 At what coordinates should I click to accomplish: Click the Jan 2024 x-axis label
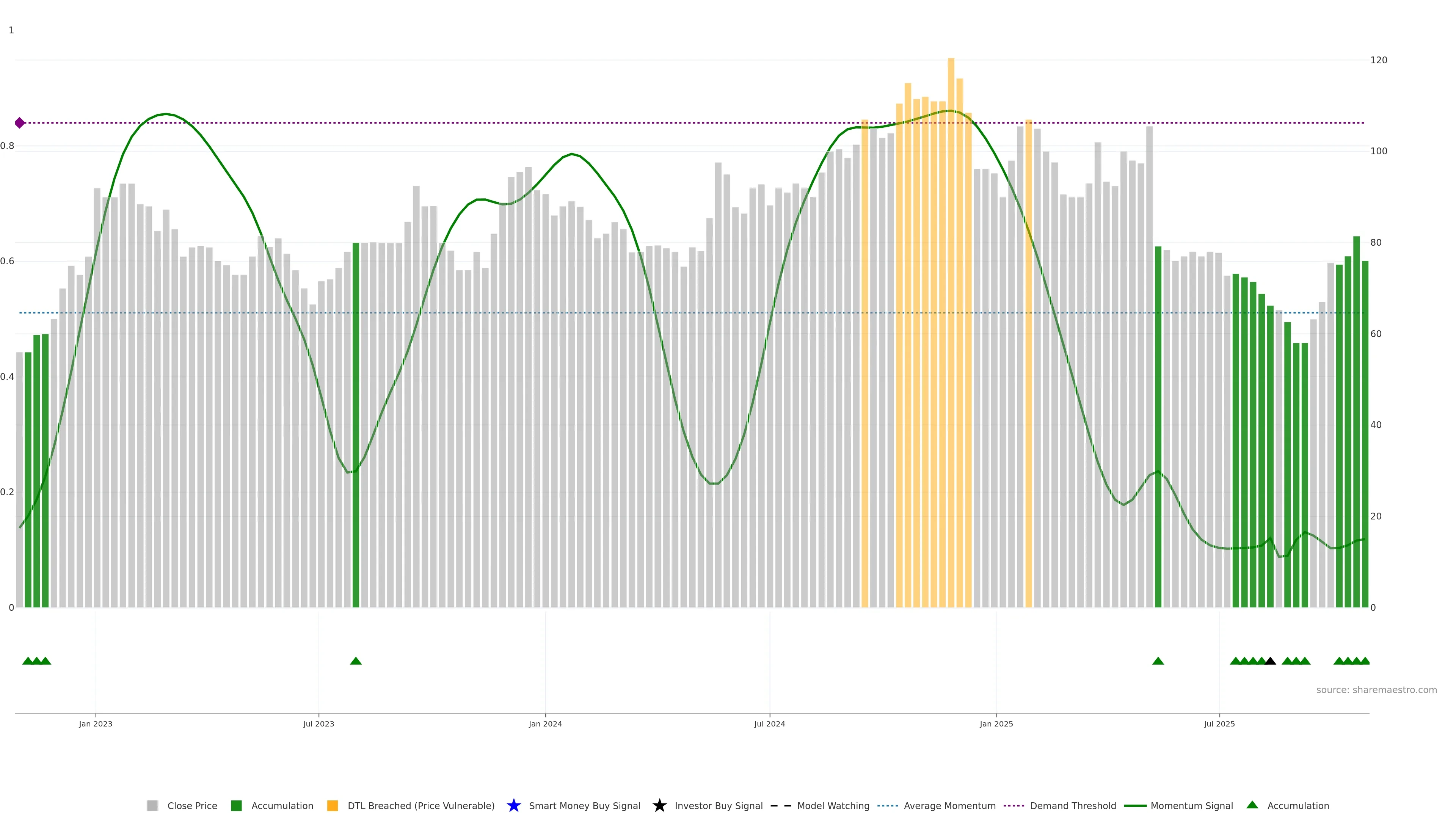click(x=545, y=723)
